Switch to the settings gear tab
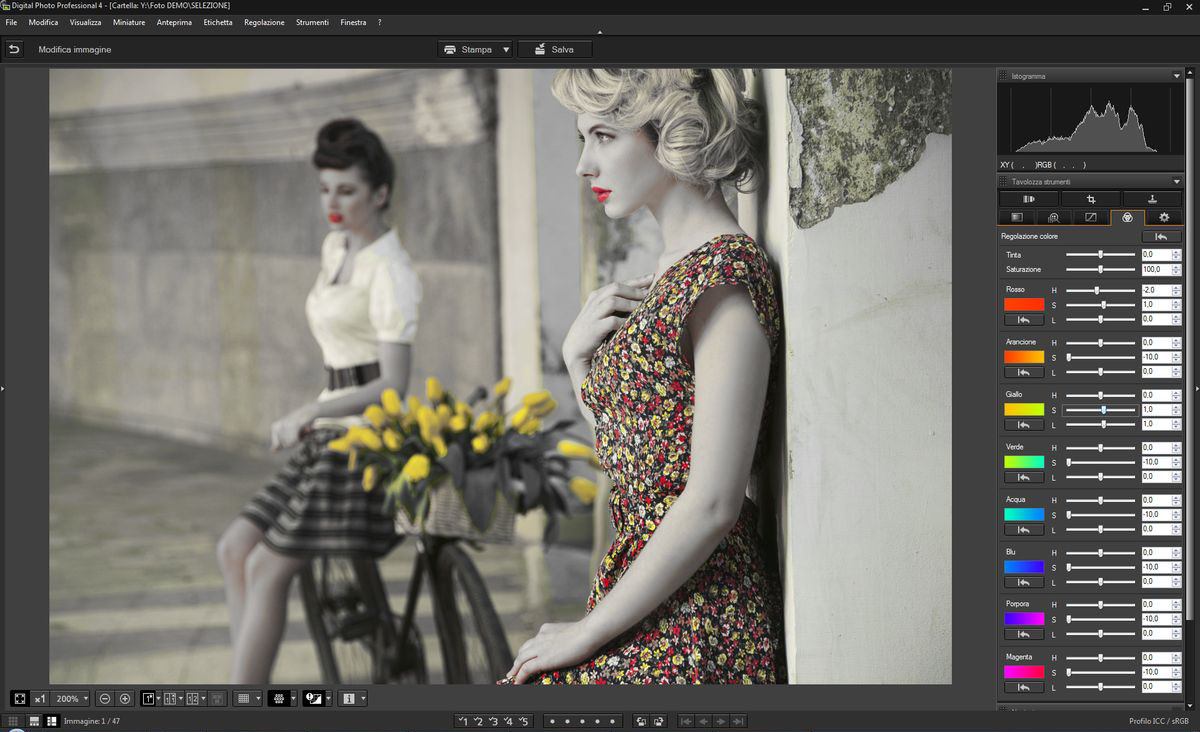This screenshot has height=732, width=1200. tap(1163, 217)
